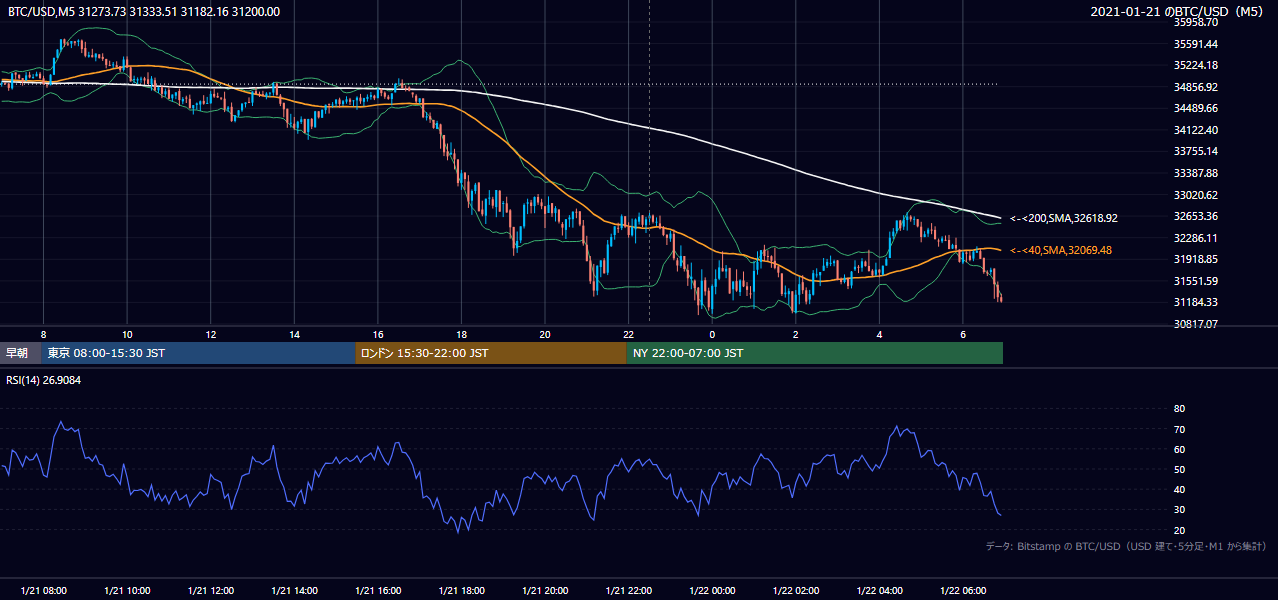Click the 1/22 02:00 bottom time label
Image resolution: width=1278 pixels, height=600 pixels.
click(x=796, y=591)
